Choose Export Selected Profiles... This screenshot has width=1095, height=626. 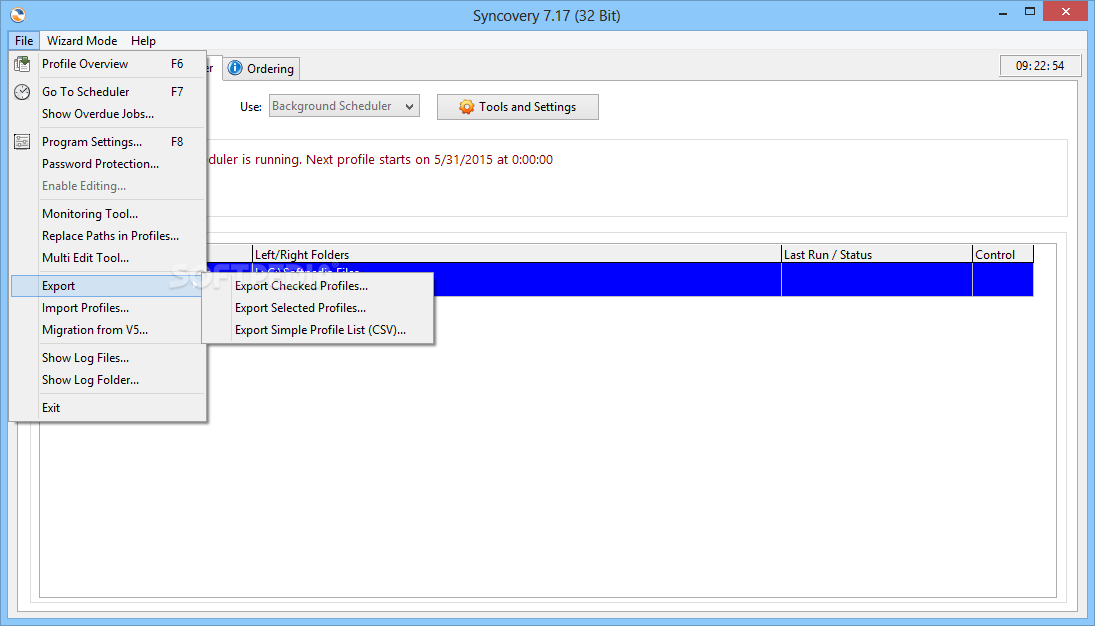tap(318, 307)
